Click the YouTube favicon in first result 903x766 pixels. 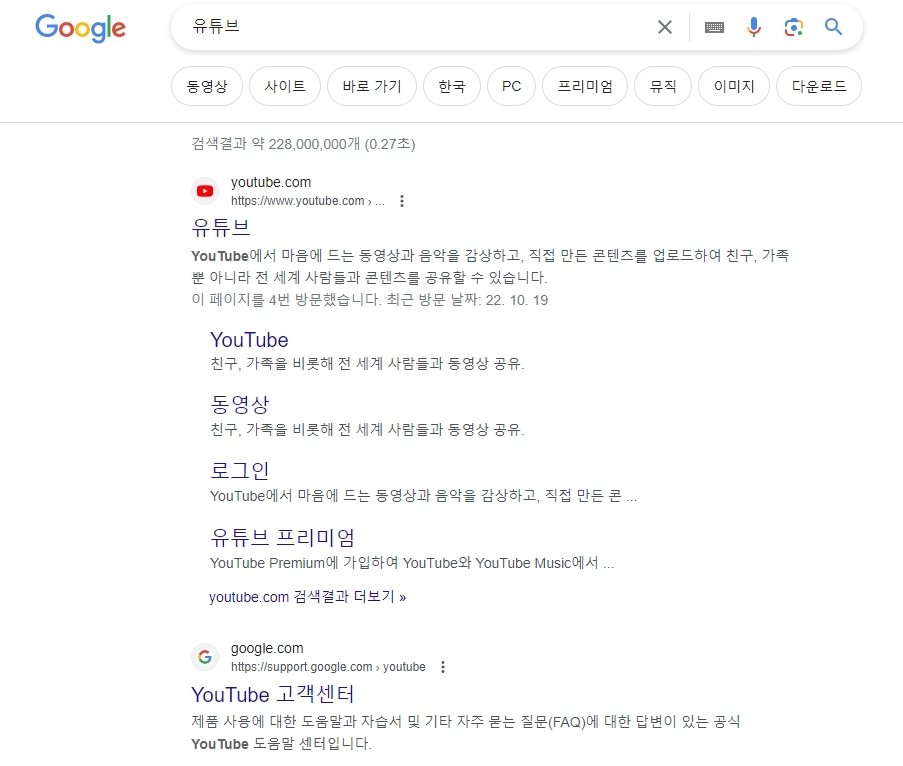tap(205, 191)
